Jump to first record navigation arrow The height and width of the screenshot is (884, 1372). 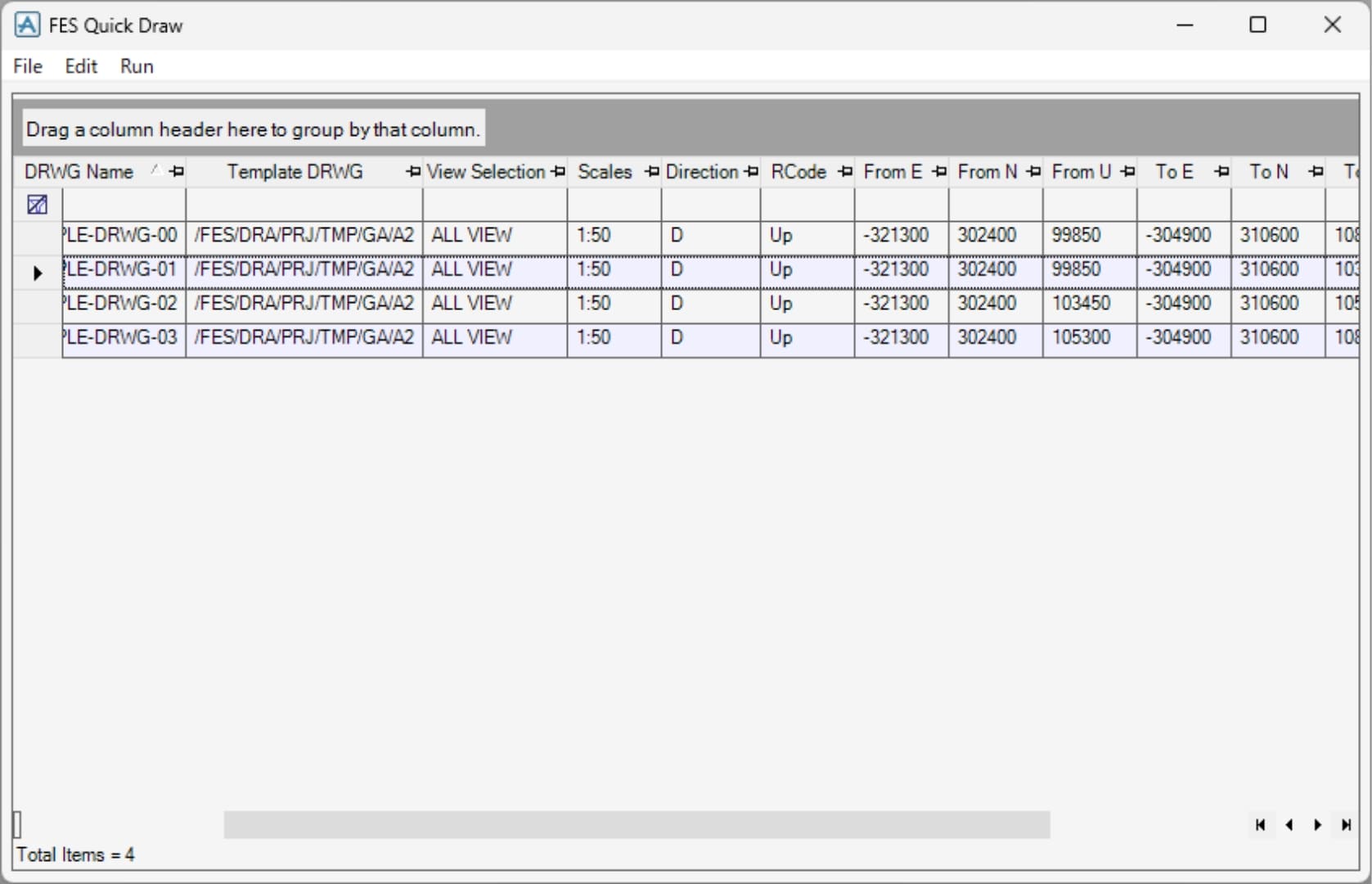1260,825
